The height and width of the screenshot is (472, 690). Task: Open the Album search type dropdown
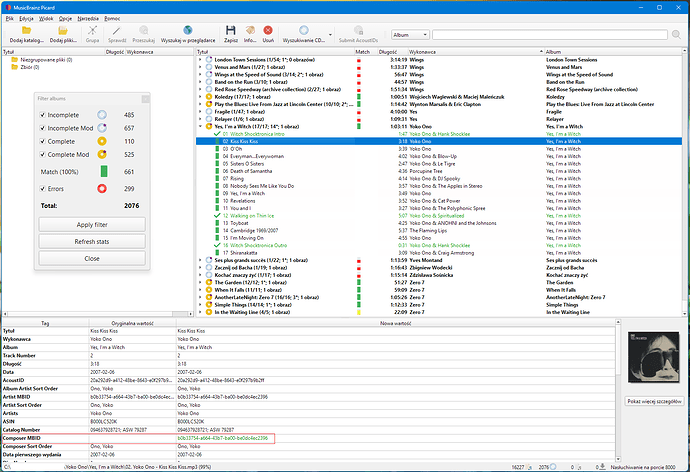tap(414, 34)
